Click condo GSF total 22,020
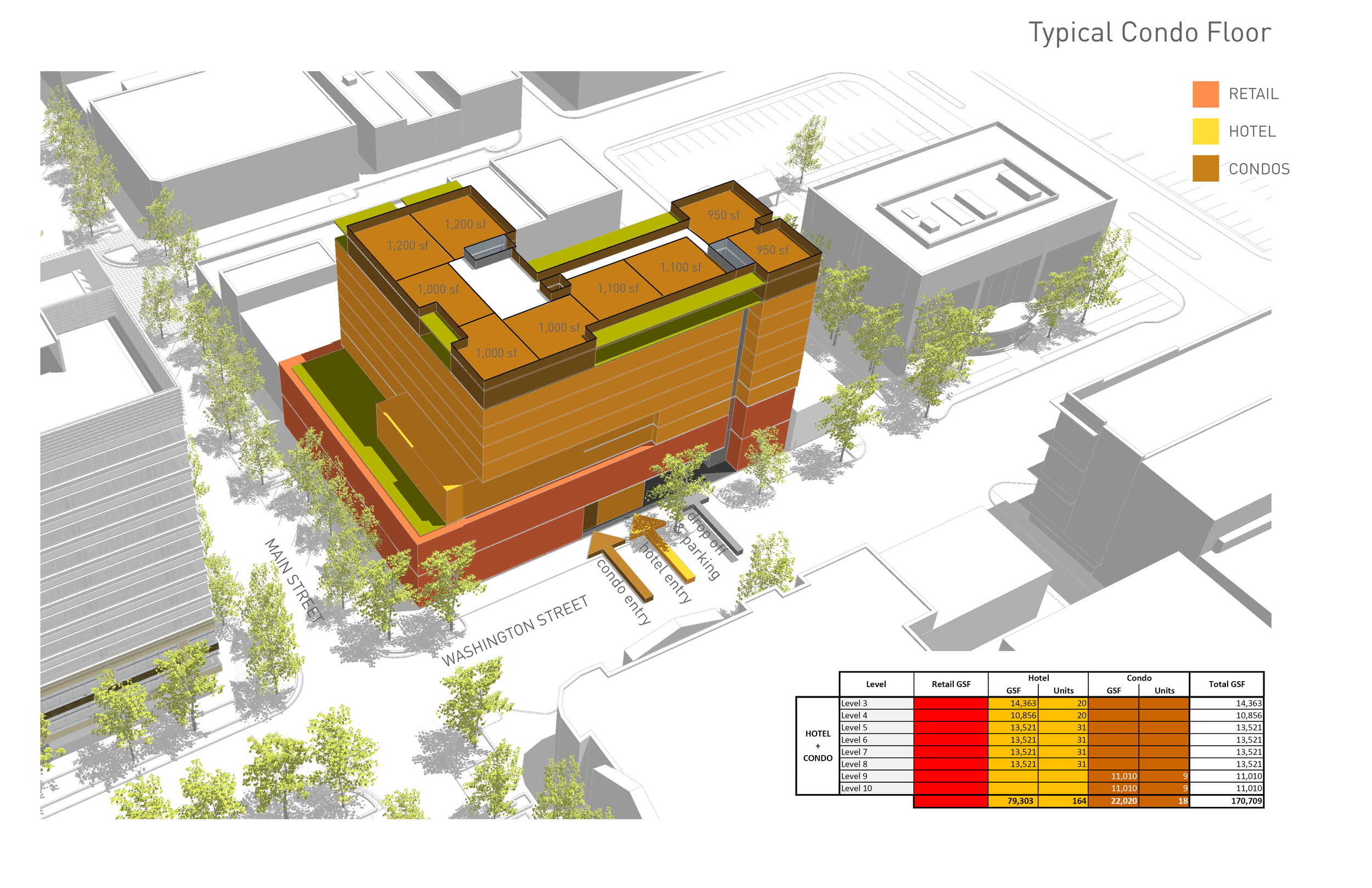This screenshot has width=1372, height=888. click(x=1114, y=801)
